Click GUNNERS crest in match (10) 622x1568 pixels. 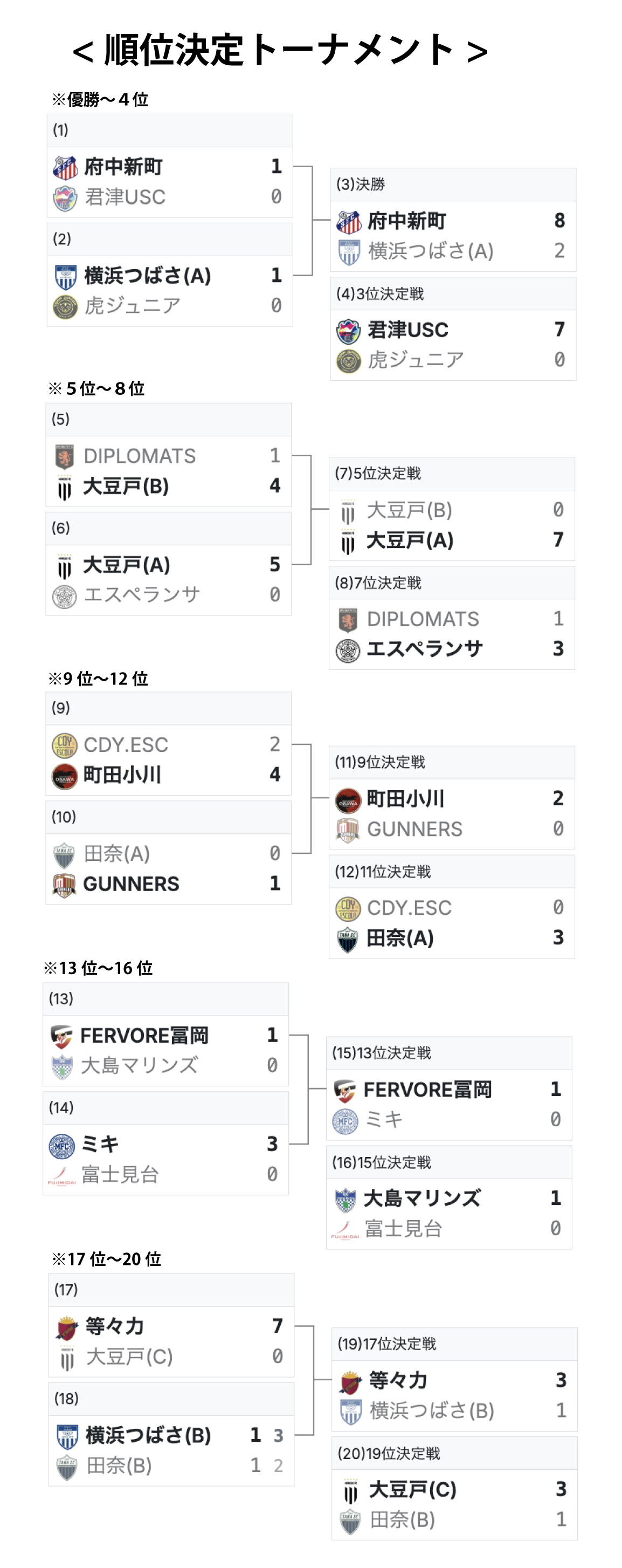coord(65,884)
